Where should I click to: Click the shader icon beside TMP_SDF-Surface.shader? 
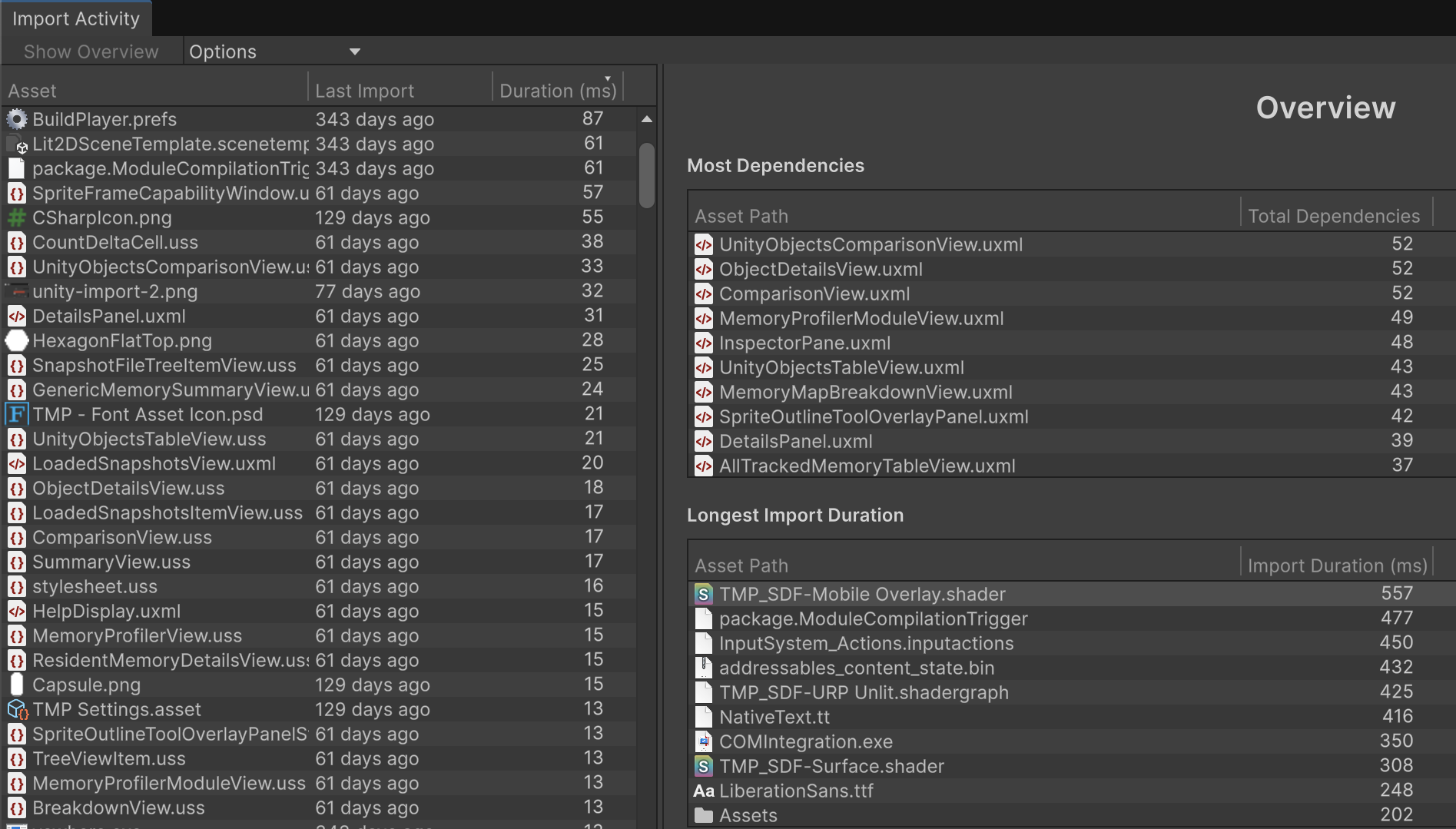(x=703, y=766)
